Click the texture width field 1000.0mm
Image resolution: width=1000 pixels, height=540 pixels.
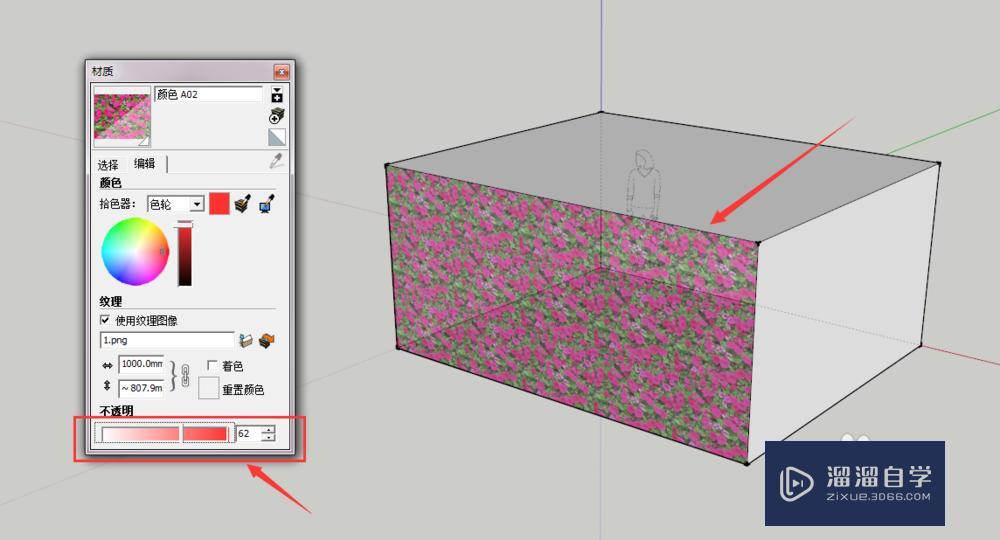142,364
